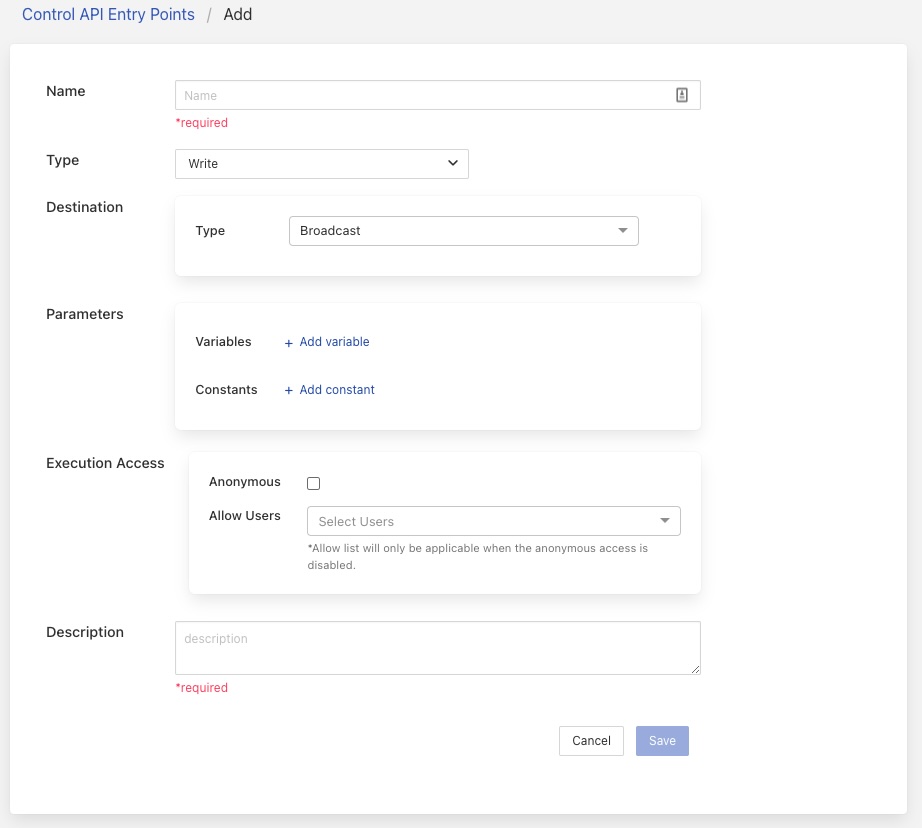This screenshot has height=828, width=922.
Task: Click the caret arrow in Broadcast combo box
Action: tap(623, 231)
